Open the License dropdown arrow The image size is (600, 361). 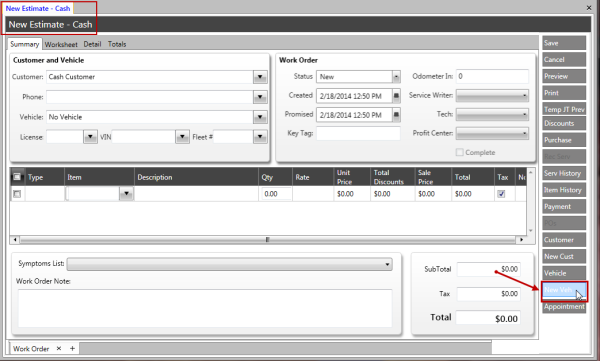(x=90, y=137)
